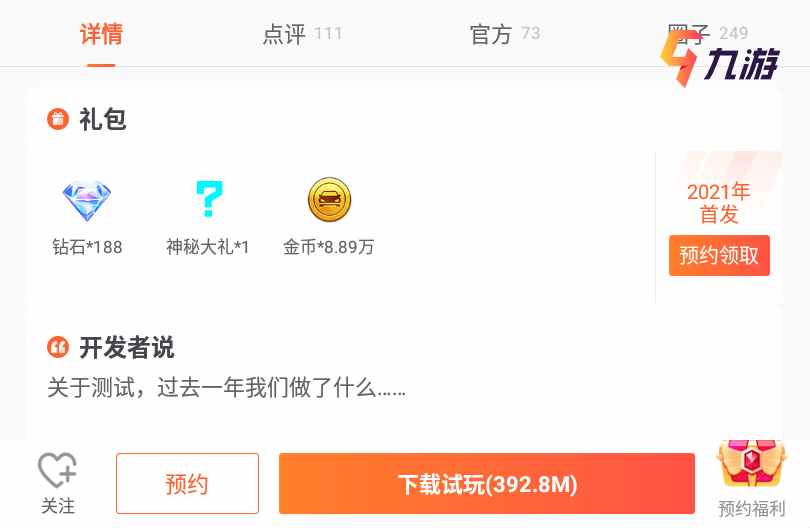Tap the orange quote icon beside 开发者说
Viewport: 810px width, 528px height.
coord(58,347)
